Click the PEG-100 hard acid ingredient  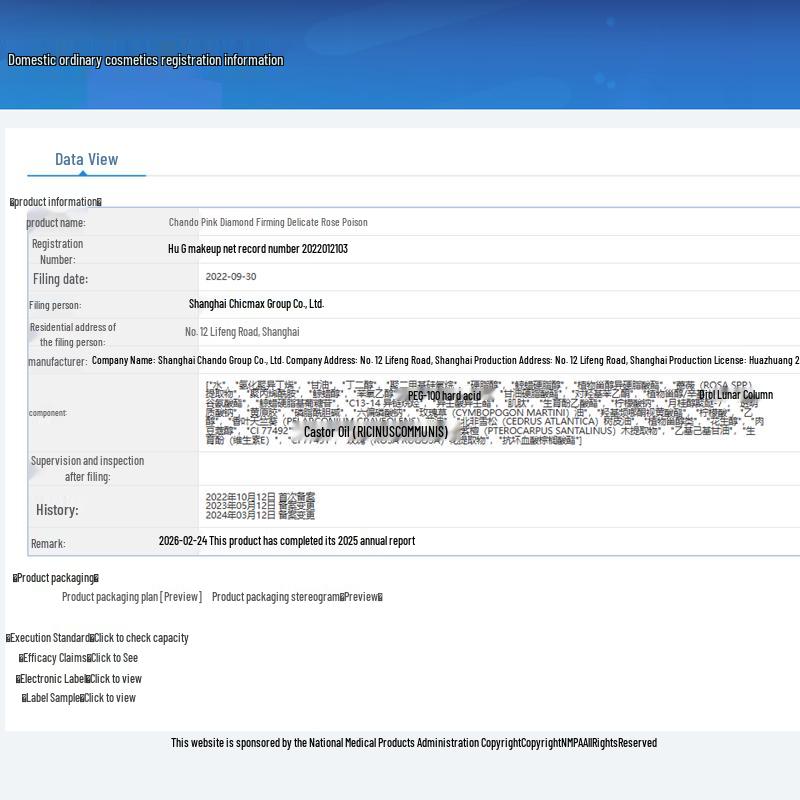pos(444,396)
